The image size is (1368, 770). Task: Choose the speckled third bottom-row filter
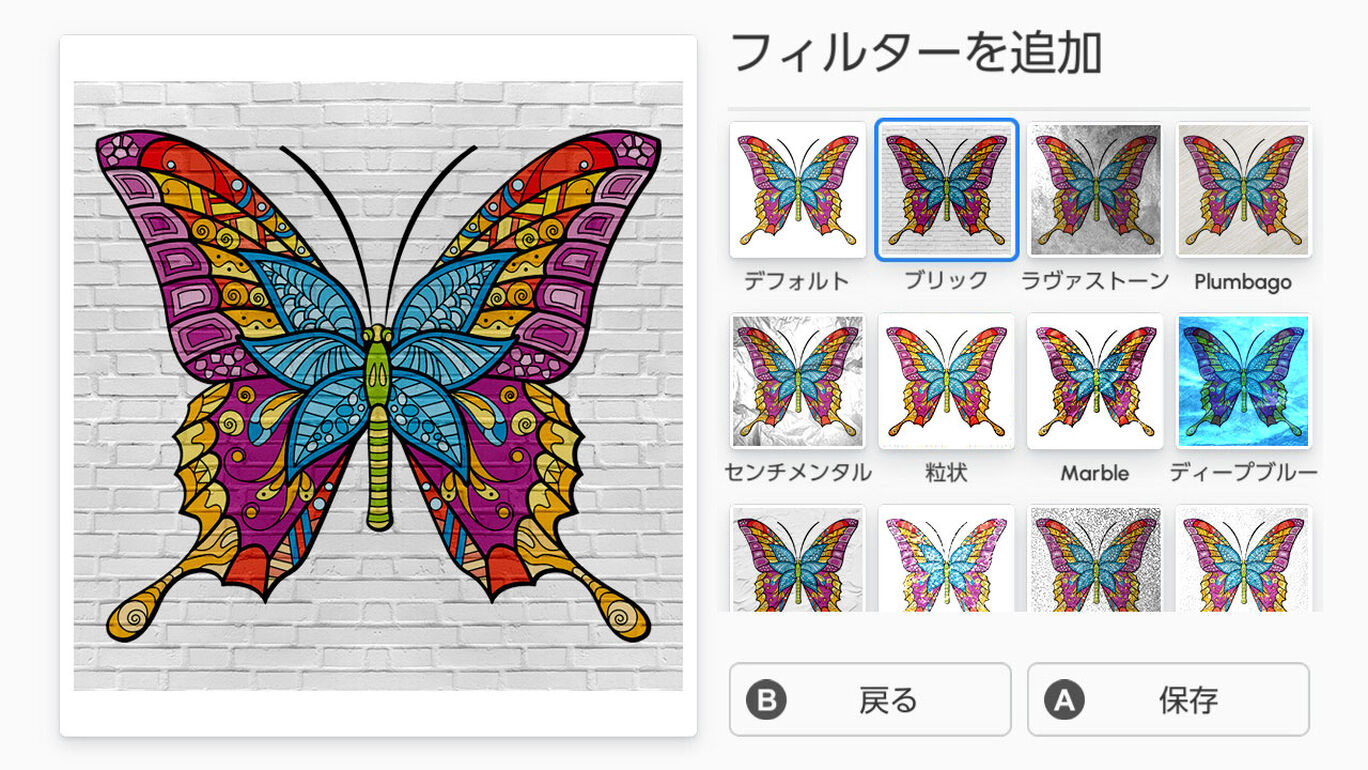click(1095, 558)
